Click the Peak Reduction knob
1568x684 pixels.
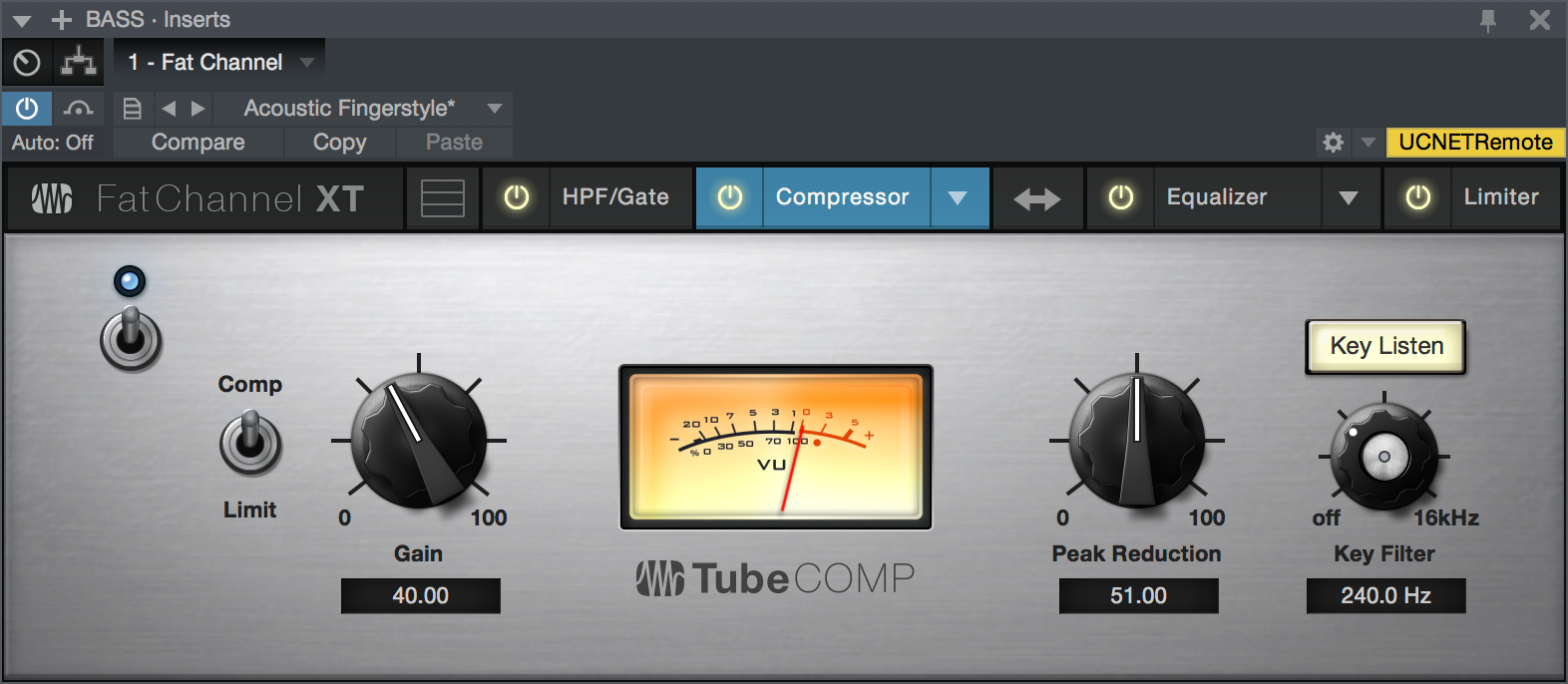1137,441
